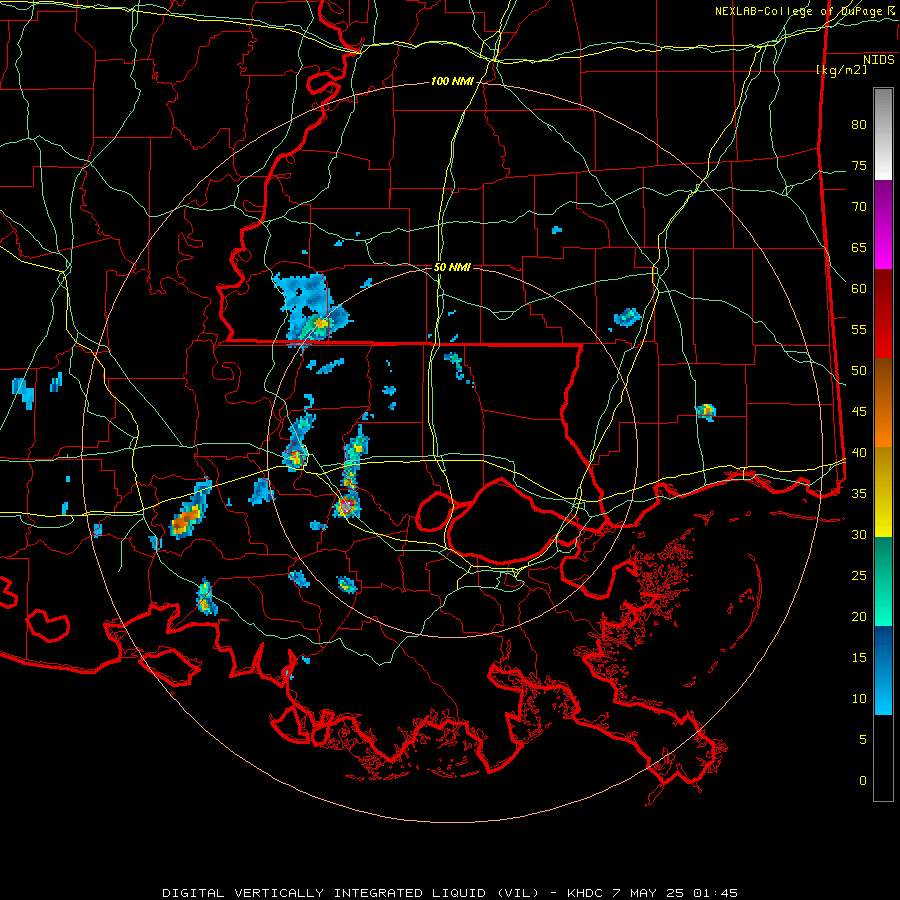Click the 7 MAY 25 date in the caption

(x=648, y=893)
